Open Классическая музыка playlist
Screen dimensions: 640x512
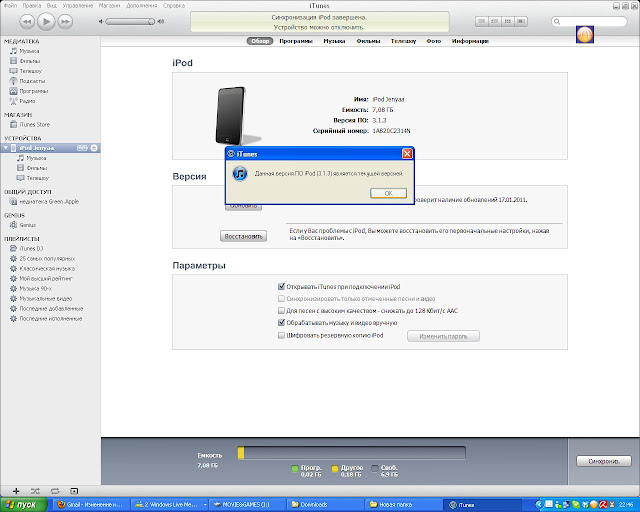point(47,269)
